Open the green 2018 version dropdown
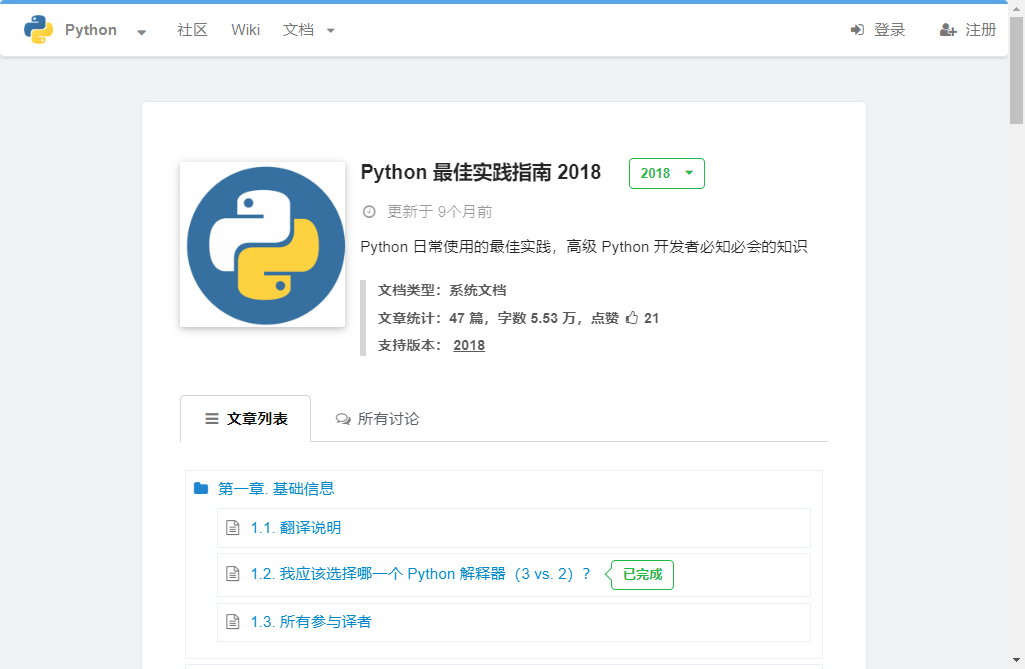Viewport: 1025px width, 669px height. tap(666, 173)
